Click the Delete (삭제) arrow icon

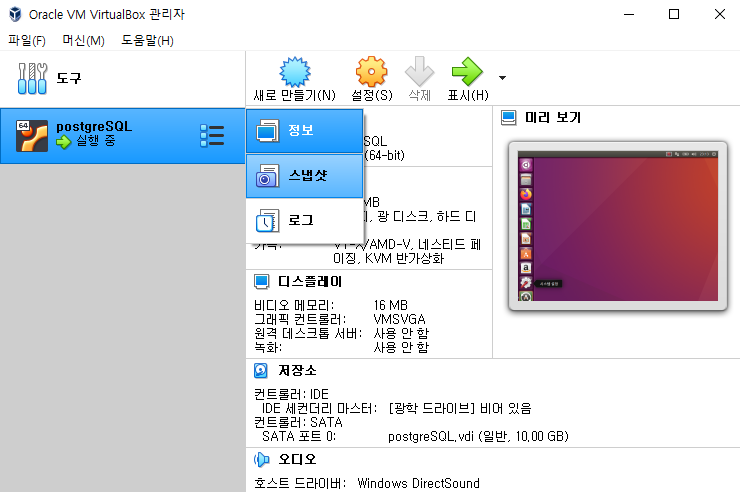420,72
